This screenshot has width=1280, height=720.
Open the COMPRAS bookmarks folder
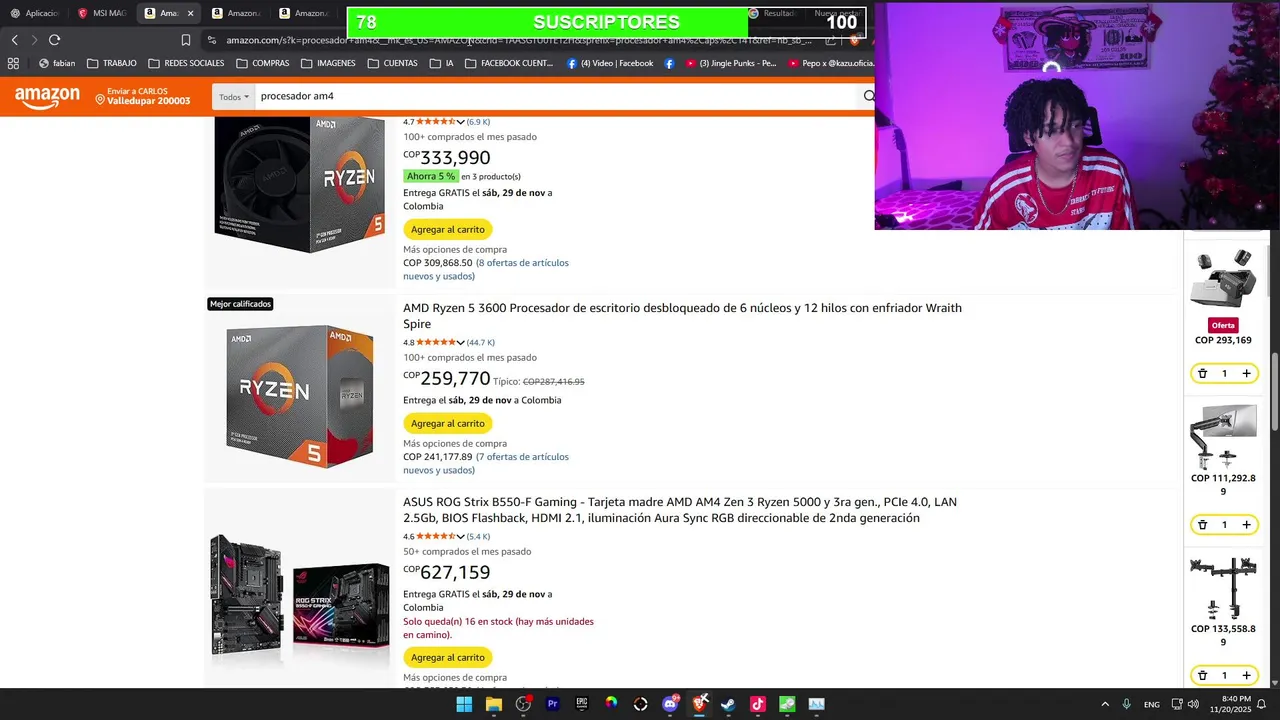tap(262, 63)
